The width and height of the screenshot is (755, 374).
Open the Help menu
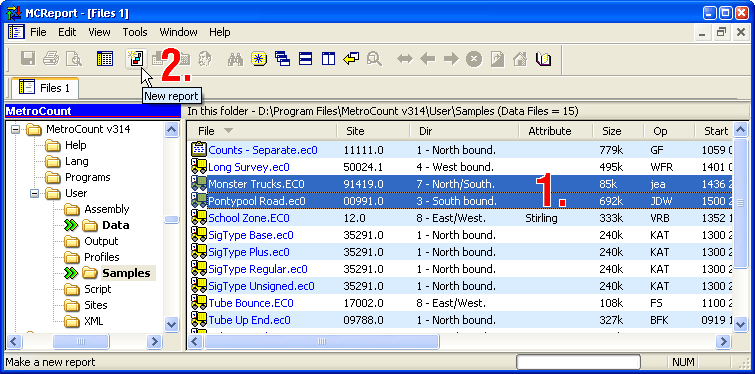(x=220, y=32)
